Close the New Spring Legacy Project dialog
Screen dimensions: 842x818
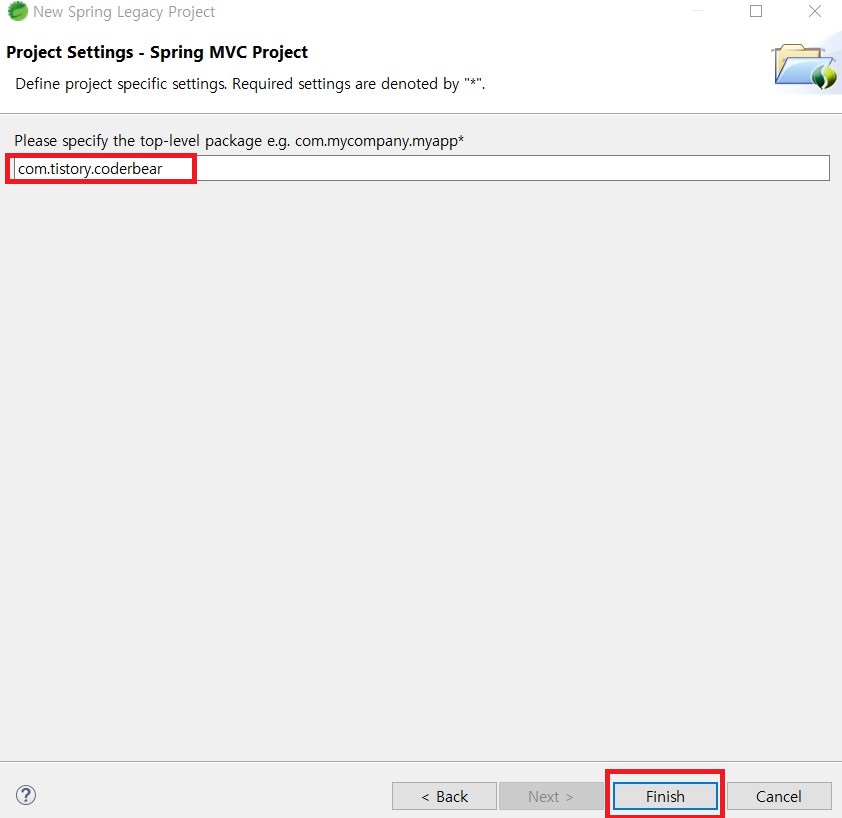tap(815, 11)
